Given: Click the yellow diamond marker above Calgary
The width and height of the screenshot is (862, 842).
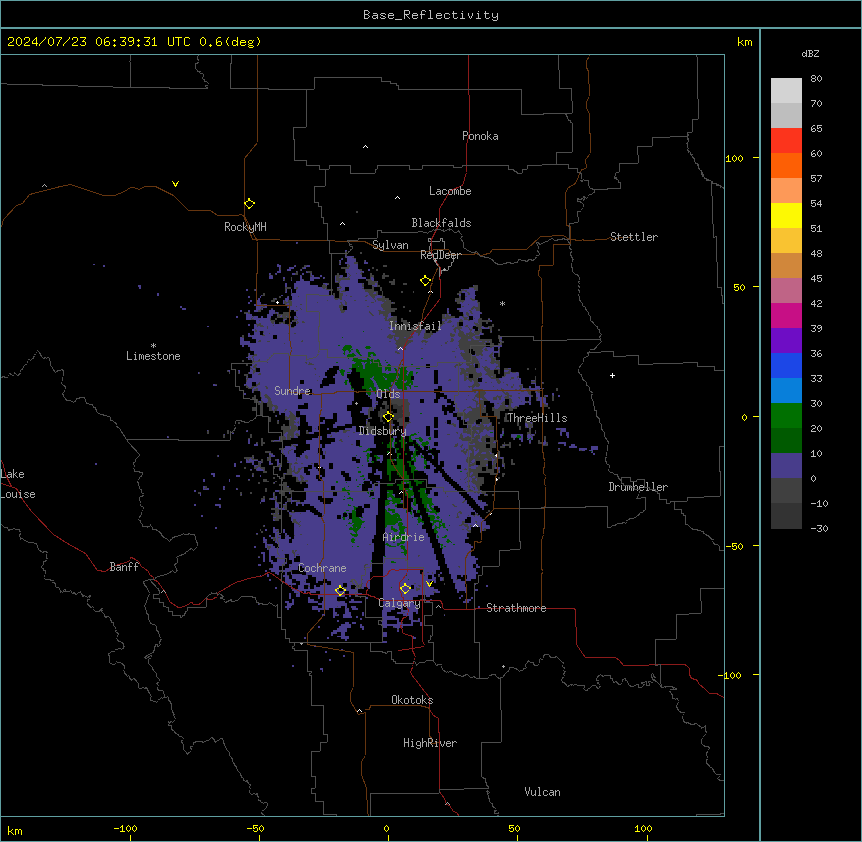Looking at the screenshot, I should [405, 589].
